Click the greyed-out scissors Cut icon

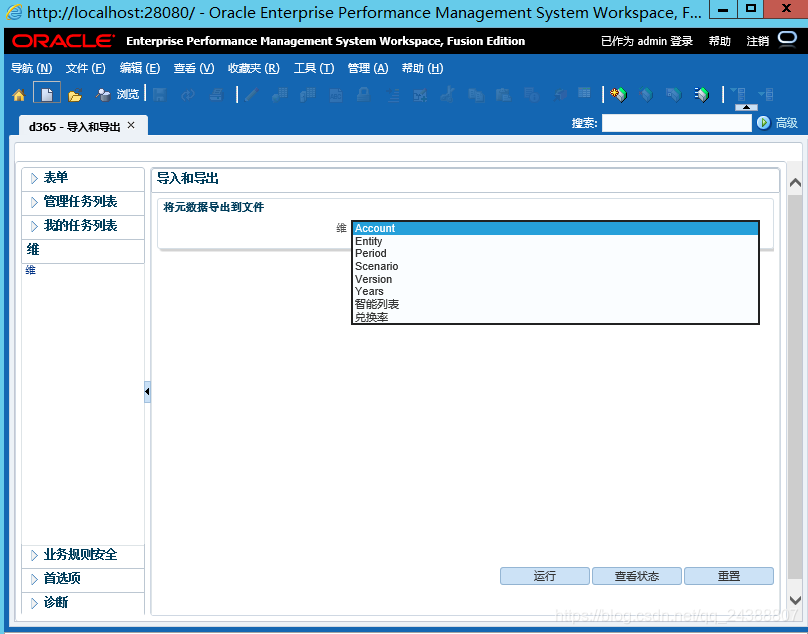tap(447, 94)
